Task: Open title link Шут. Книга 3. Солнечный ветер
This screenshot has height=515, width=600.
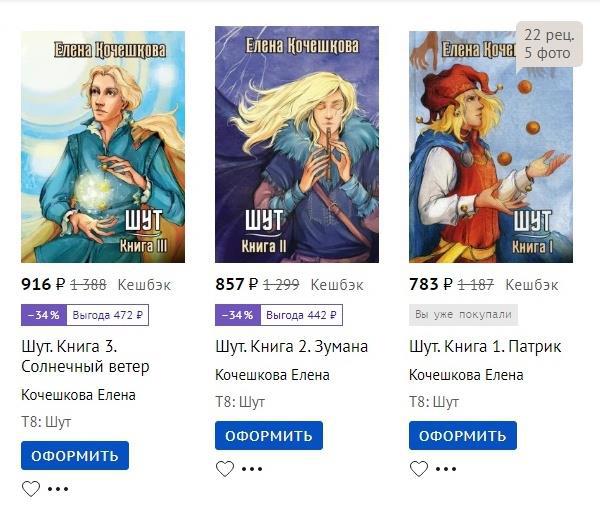Action: click(85, 357)
